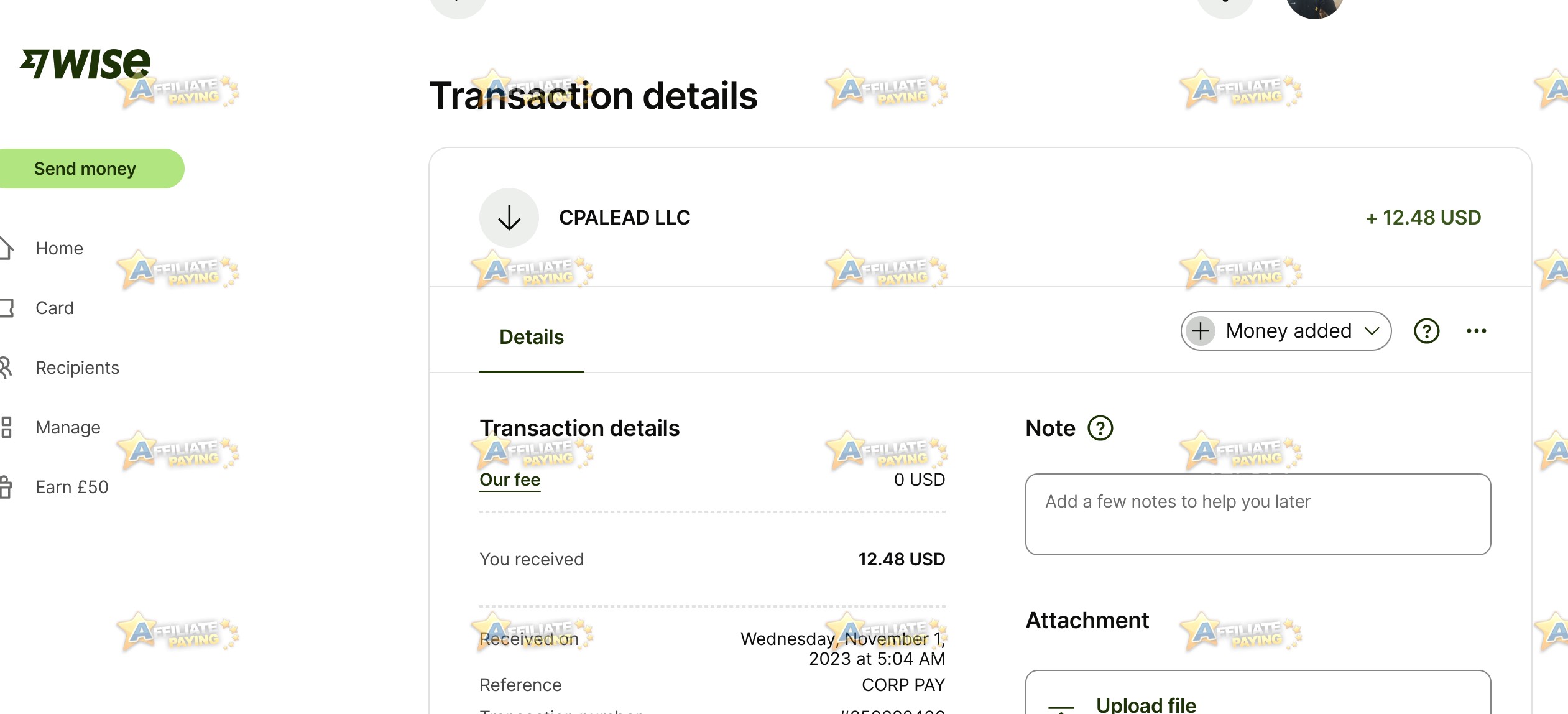1568x714 pixels.
Task: Open the ellipsis menu next to transaction options
Action: pyautogui.click(x=1477, y=331)
